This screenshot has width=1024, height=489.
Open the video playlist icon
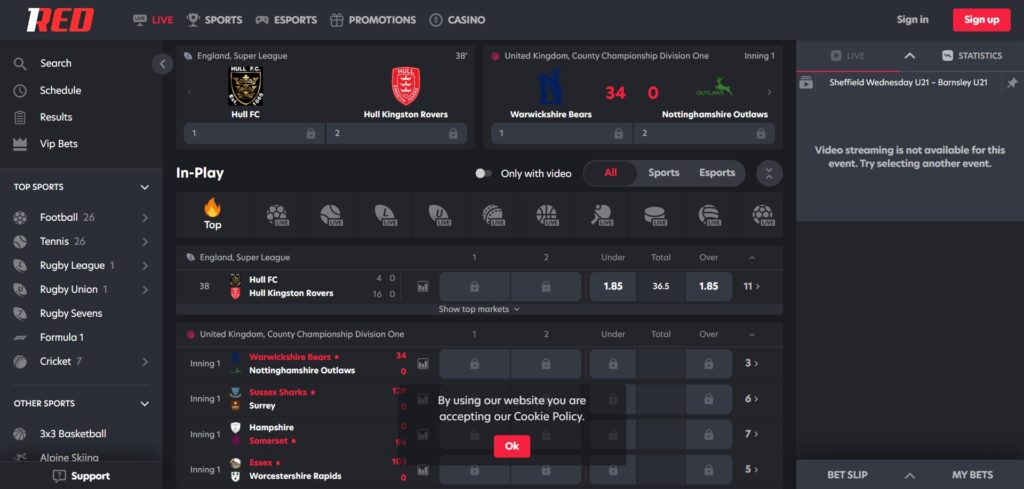pyautogui.click(x=806, y=83)
